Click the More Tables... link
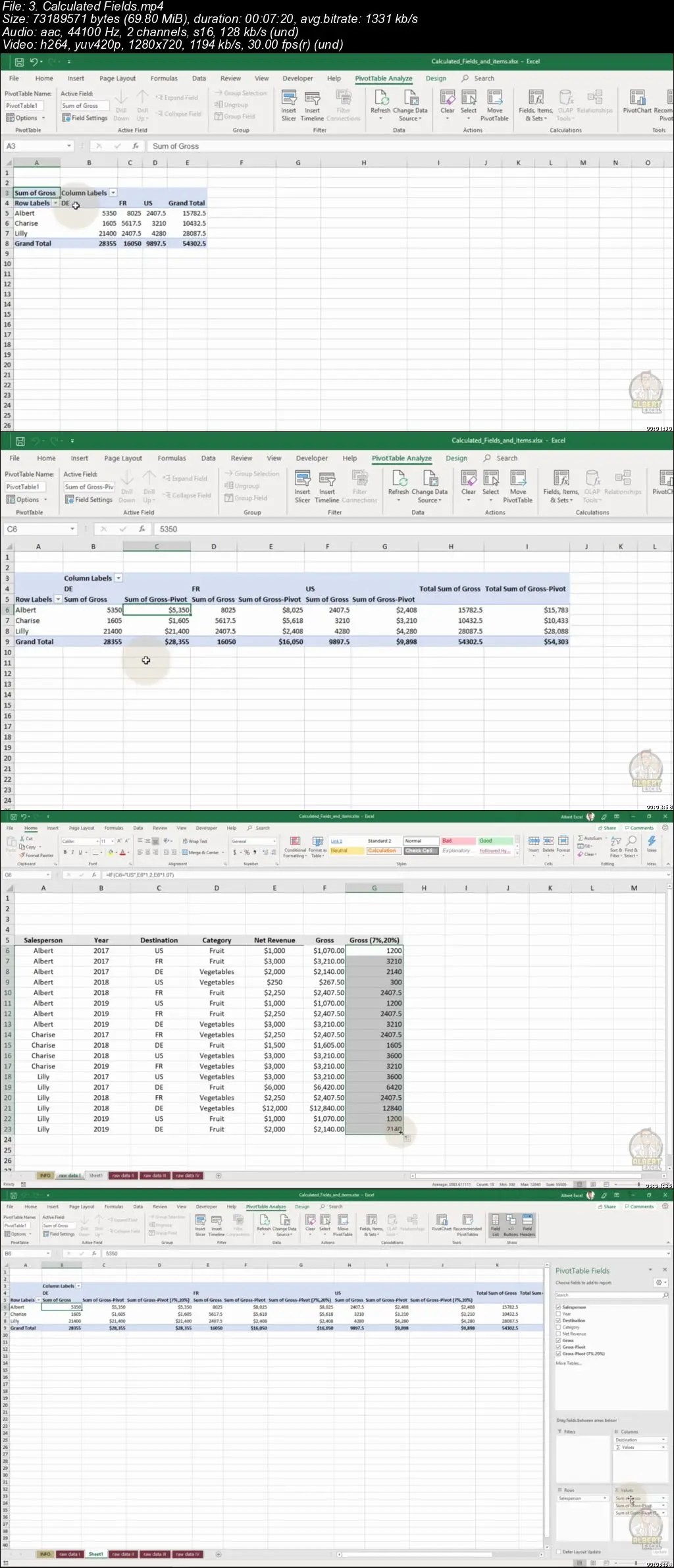Image resolution: width=674 pixels, height=1568 pixels. (x=569, y=1363)
